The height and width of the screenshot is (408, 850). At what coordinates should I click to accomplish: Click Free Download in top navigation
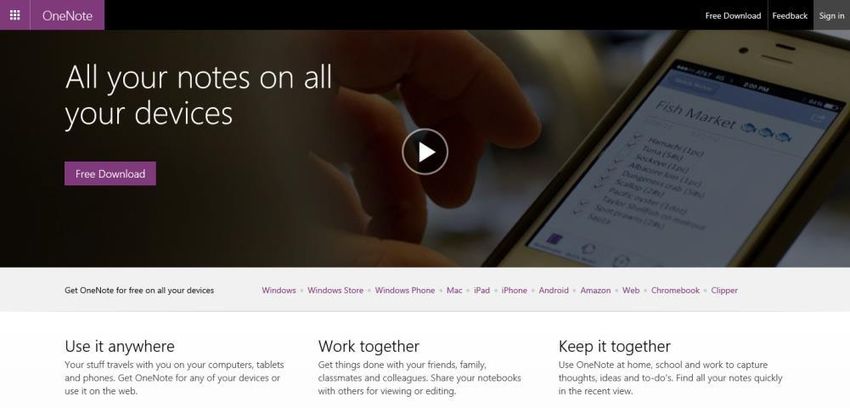[733, 16]
